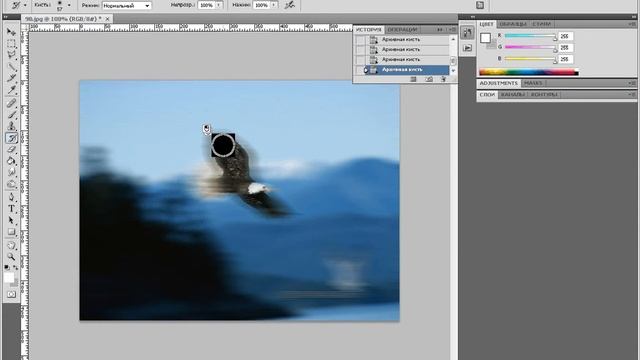Toggle Quick Mask mode
The height and width of the screenshot is (360, 640).
pyautogui.click(x=11, y=294)
